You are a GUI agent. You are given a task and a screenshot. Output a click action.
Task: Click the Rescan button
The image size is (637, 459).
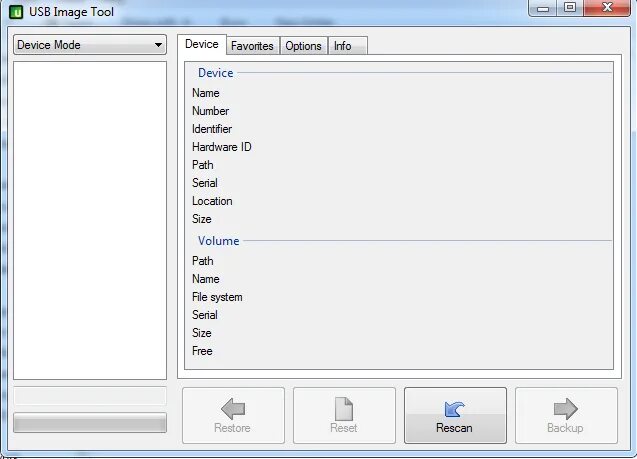[x=455, y=415]
